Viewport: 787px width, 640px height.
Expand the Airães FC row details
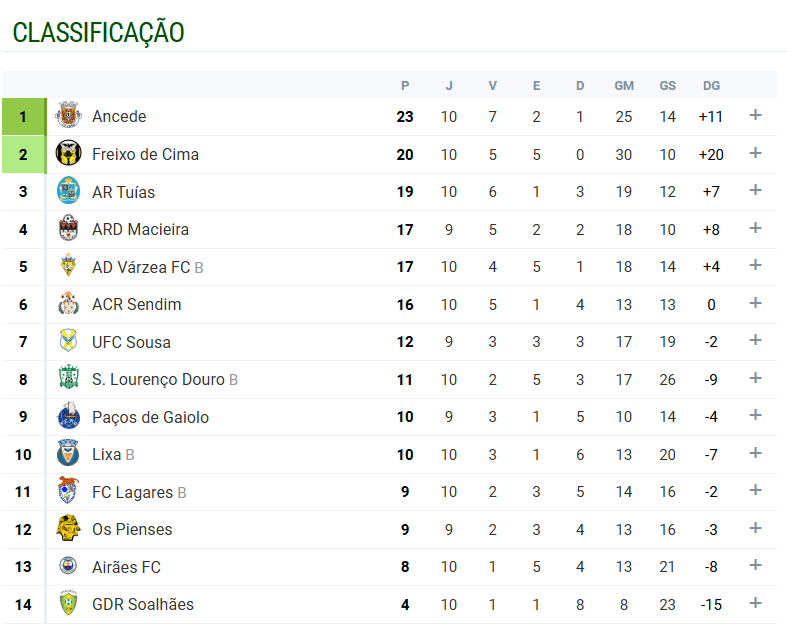pyautogui.click(x=755, y=566)
